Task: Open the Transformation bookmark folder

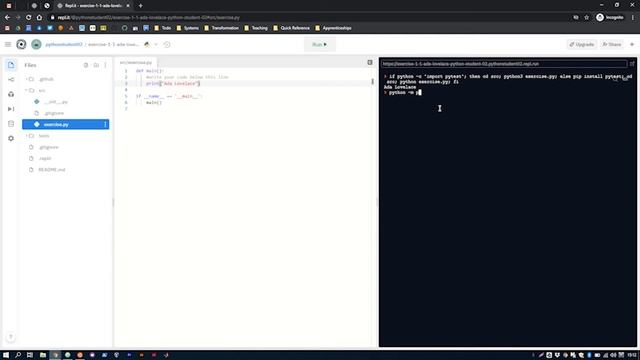Action: tap(221, 28)
